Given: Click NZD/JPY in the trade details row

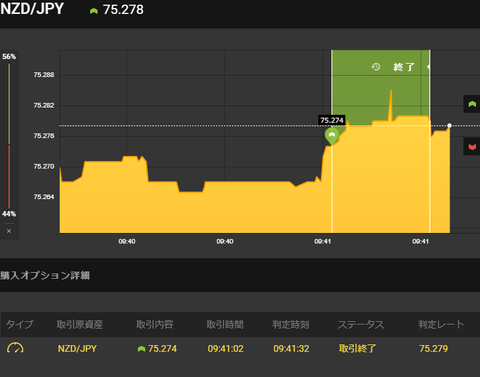Looking at the screenshot, I should click(x=77, y=349).
